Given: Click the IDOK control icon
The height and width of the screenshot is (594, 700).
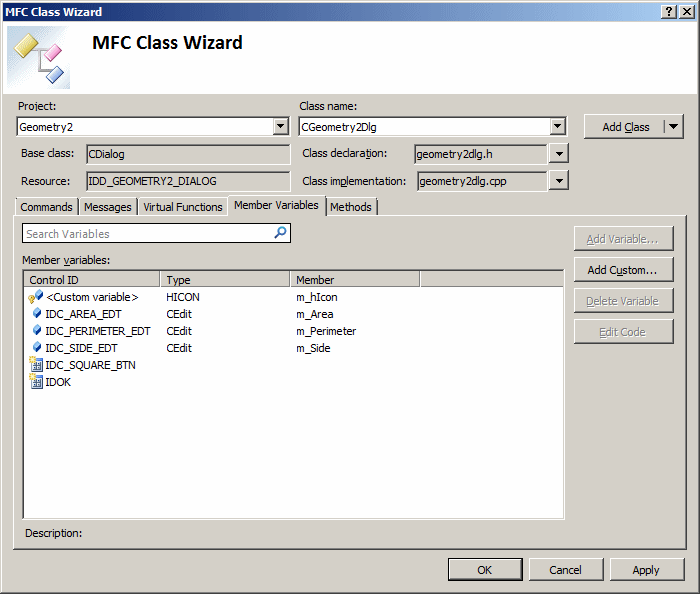Looking at the screenshot, I should point(36,381).
